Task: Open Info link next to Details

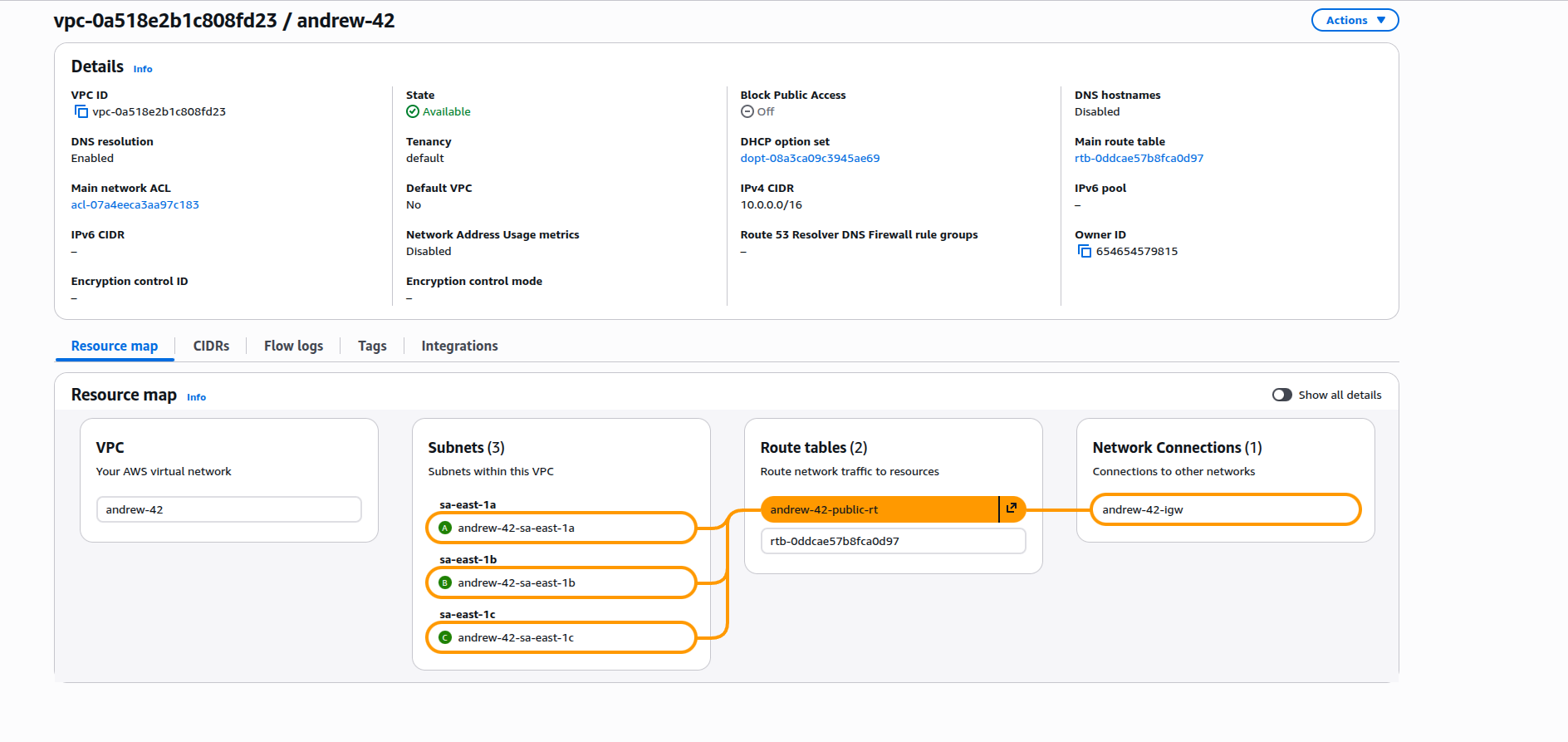Action: click(143, 69)
